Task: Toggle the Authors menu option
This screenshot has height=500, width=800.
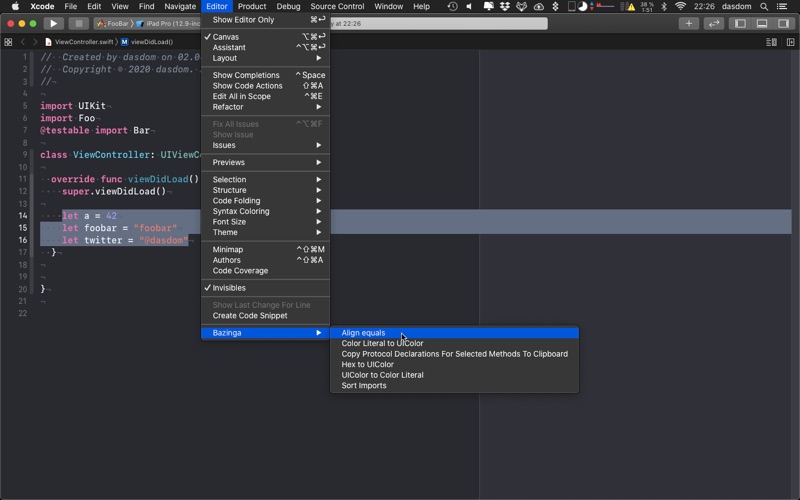Action: [x=265, y=260]
